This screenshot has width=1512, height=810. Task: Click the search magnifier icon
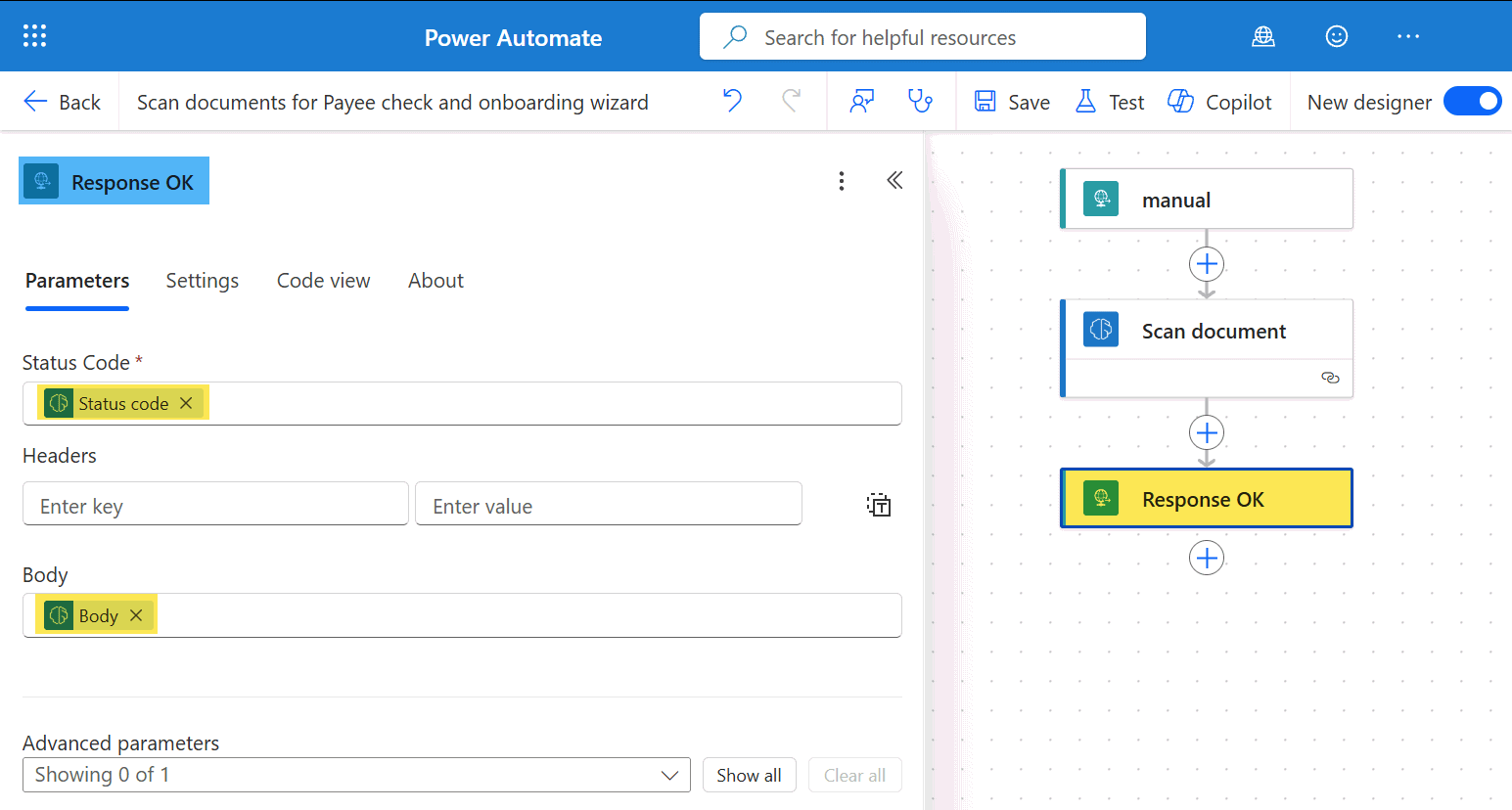click(735, 37)
